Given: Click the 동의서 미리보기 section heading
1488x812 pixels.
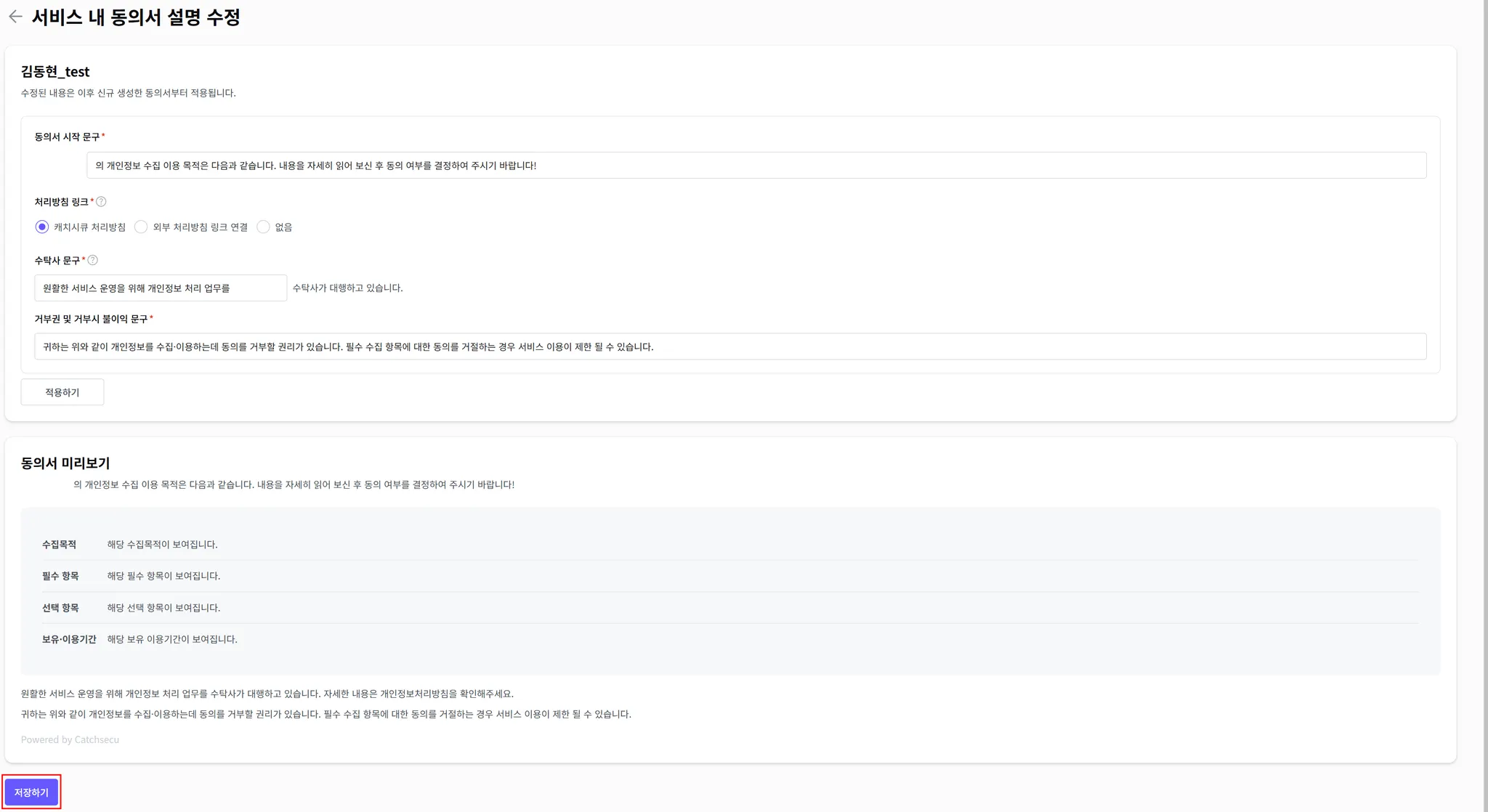Looking at the screenshot, I should [x=65, y=463].
